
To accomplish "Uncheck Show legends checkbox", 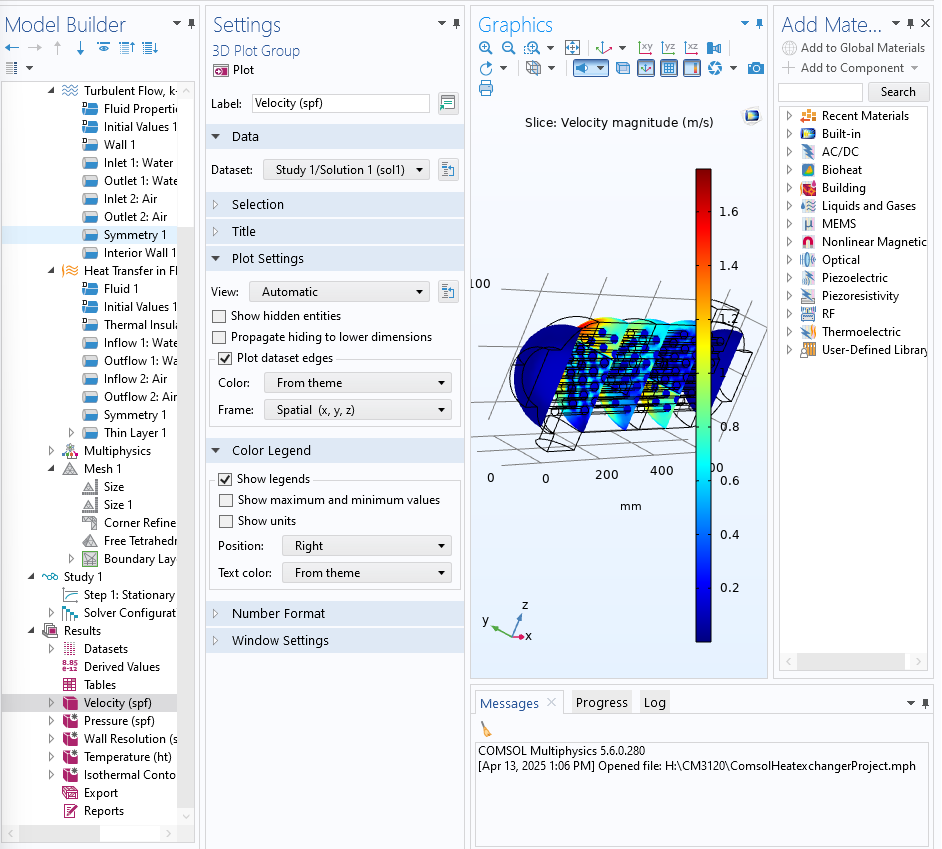I will pos(225,479).
